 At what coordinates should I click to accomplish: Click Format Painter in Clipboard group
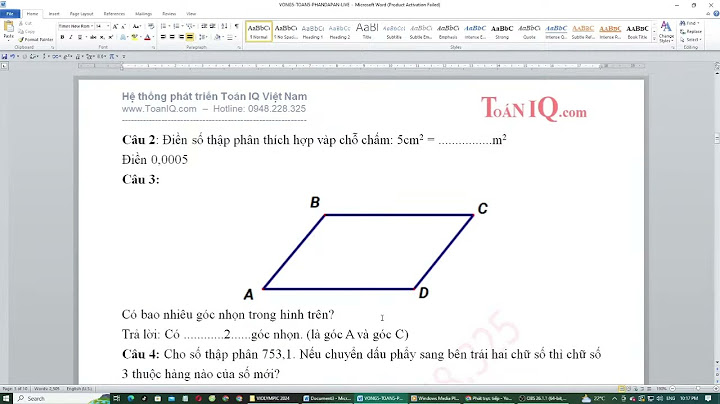point(36,39)
